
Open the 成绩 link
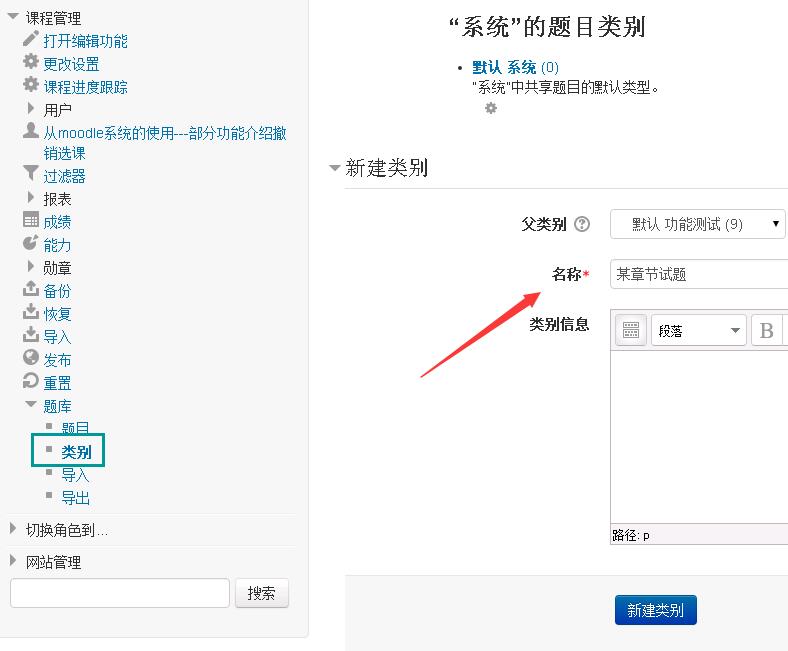pos(57,222)
